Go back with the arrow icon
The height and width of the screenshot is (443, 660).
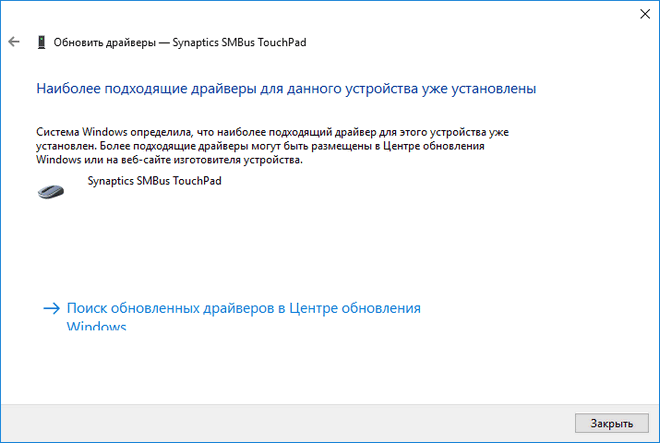tap(14, 42)
